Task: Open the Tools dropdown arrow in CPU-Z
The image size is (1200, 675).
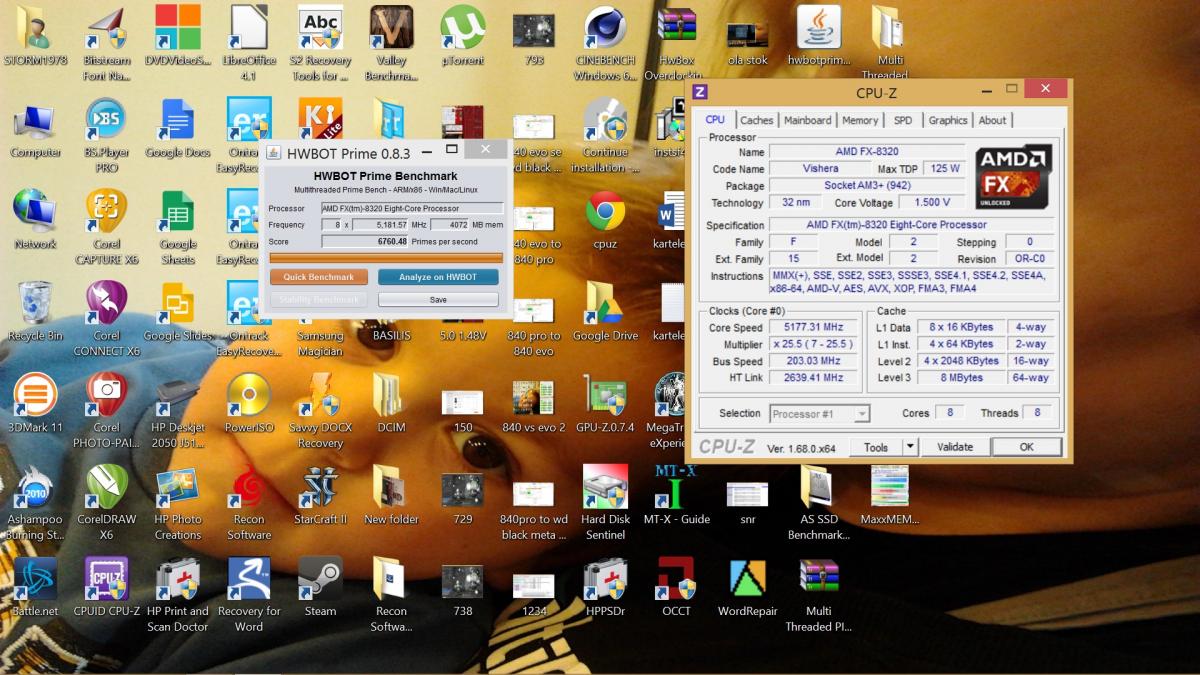Action: (910, 447)
